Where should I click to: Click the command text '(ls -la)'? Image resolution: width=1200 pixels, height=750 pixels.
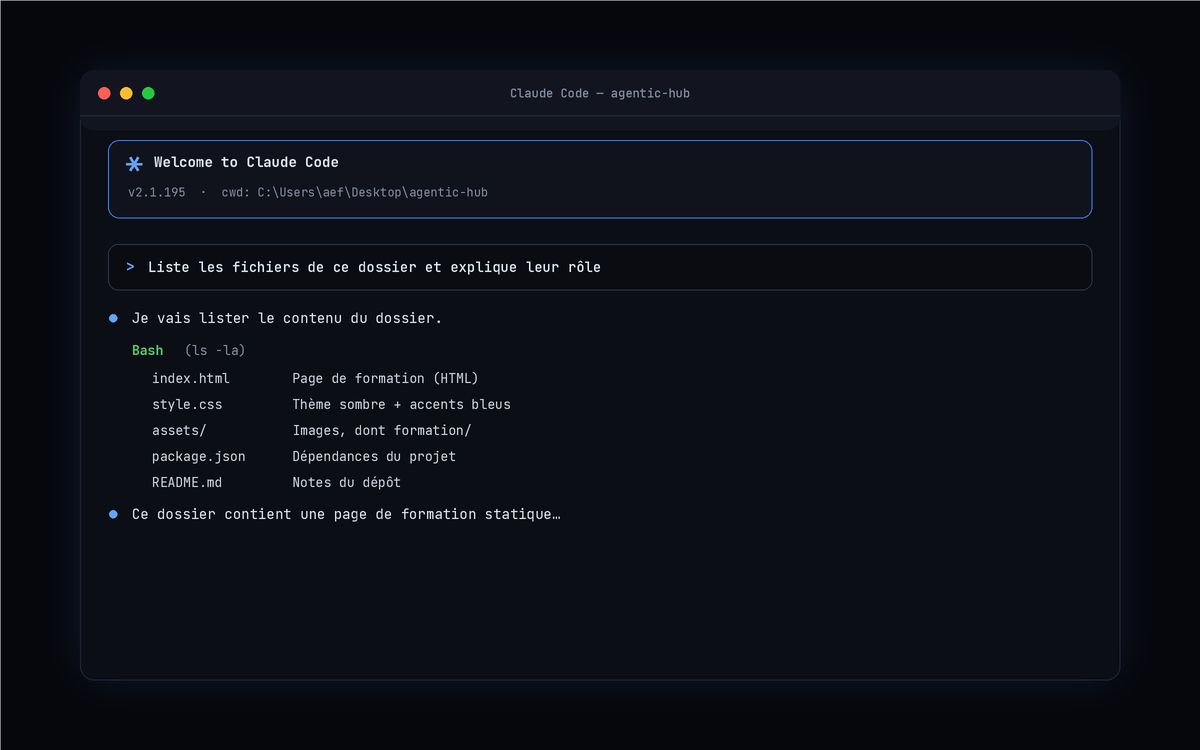tap(215, 350)
